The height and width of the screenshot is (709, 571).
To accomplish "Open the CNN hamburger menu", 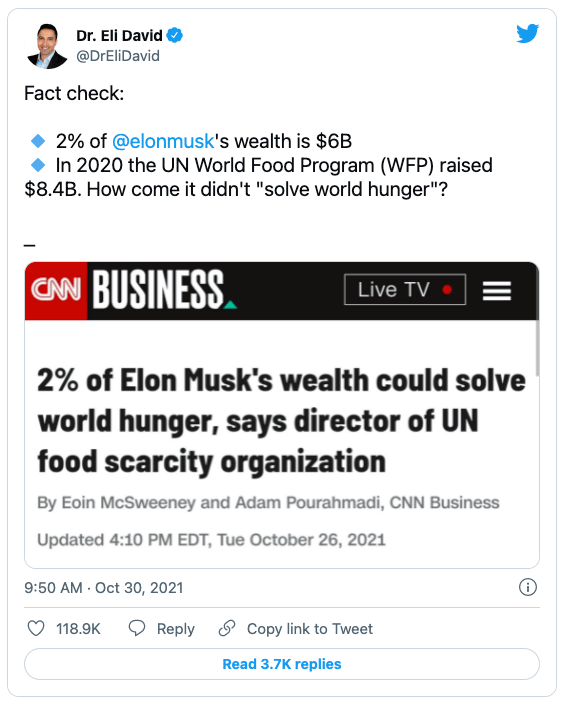I will click(497, 290).
